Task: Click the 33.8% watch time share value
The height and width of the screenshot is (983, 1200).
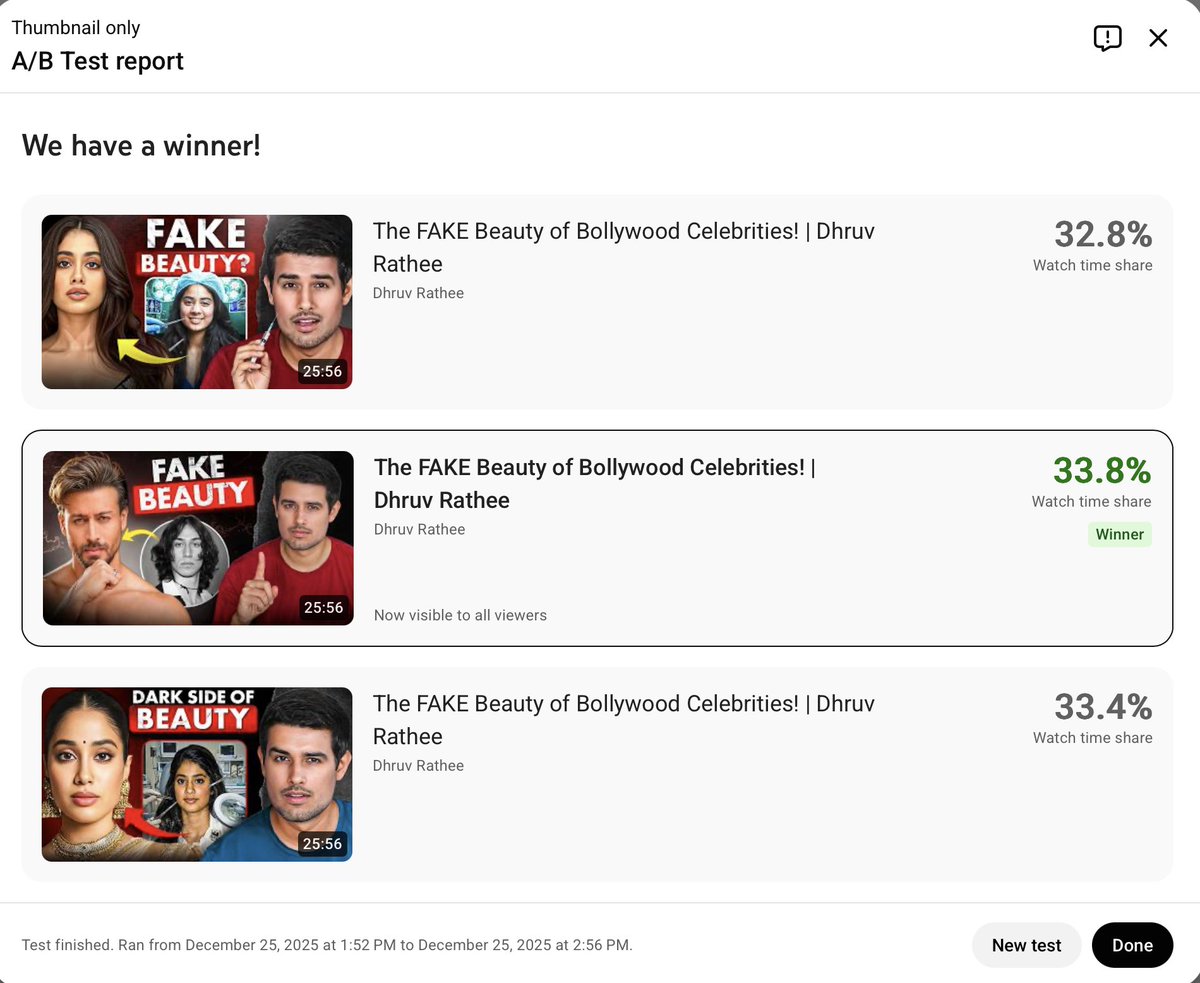Action: pyautogui.click(x=1102, y=471)
